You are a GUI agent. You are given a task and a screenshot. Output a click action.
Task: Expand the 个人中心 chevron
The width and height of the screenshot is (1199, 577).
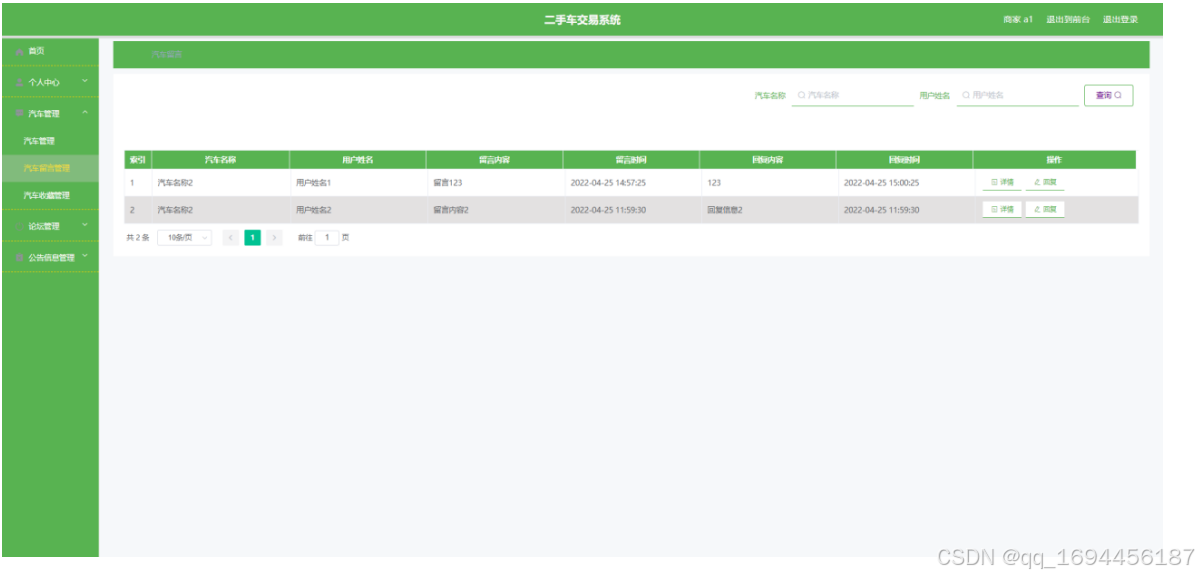coord(85,81)
